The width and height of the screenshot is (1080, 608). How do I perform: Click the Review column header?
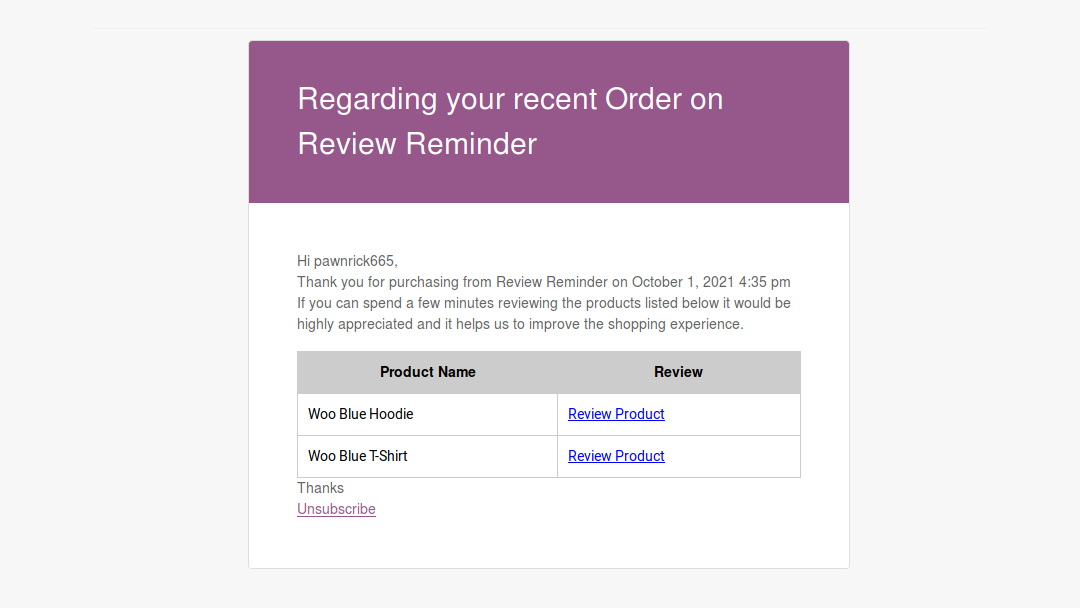678,372
